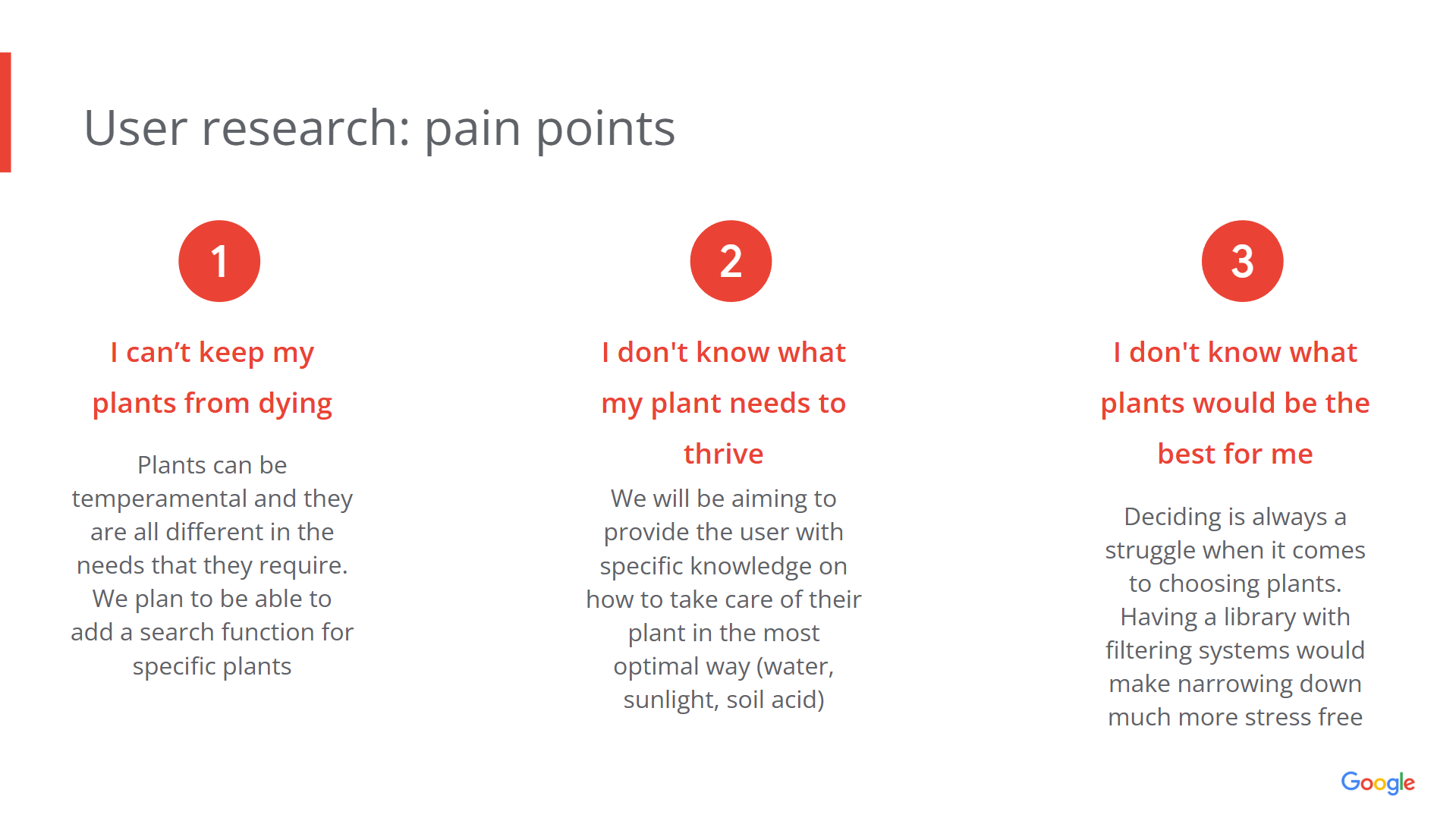This screenshot has width=1456, height=818.
Task: Click the word 'thrive' heading
Action: click(x=723, y=454)
